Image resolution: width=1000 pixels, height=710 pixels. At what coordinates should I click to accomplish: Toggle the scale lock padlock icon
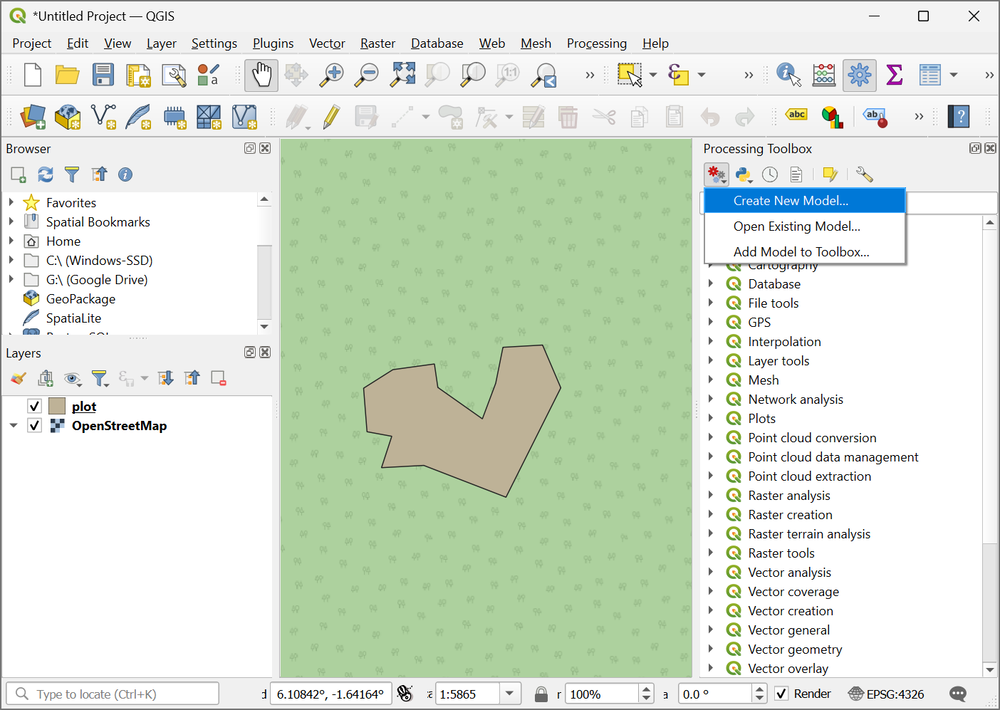click(541, 694)
